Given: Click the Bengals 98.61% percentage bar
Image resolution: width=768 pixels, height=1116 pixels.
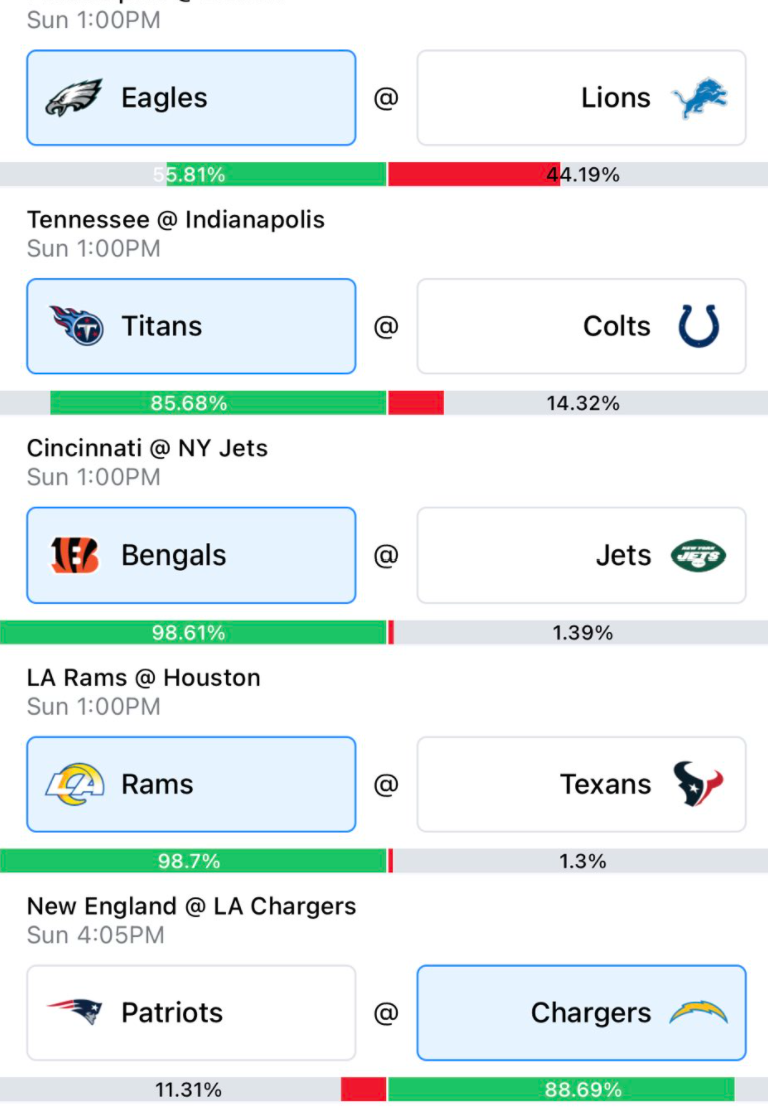Looking at the screenshot, I should tap(193, 632).
